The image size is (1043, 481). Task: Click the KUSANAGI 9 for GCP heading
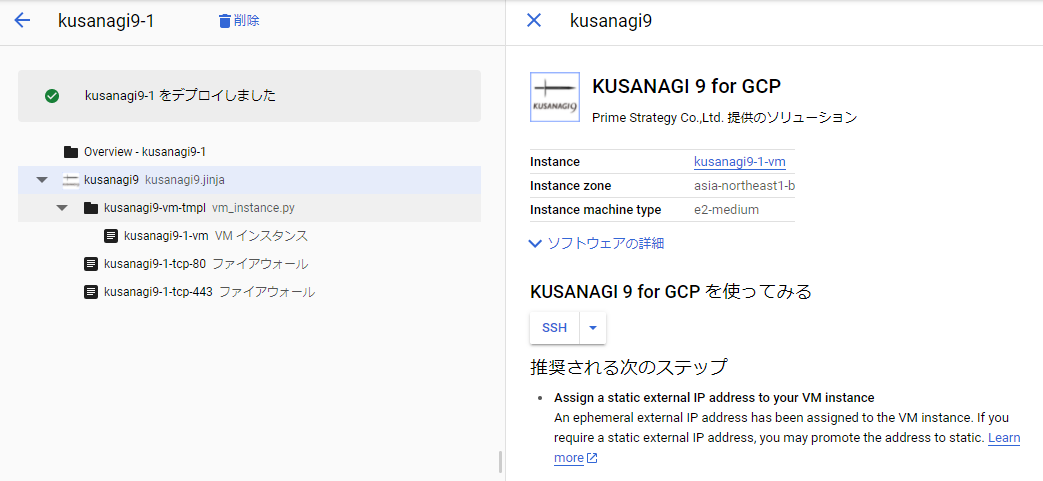[686, 86]
